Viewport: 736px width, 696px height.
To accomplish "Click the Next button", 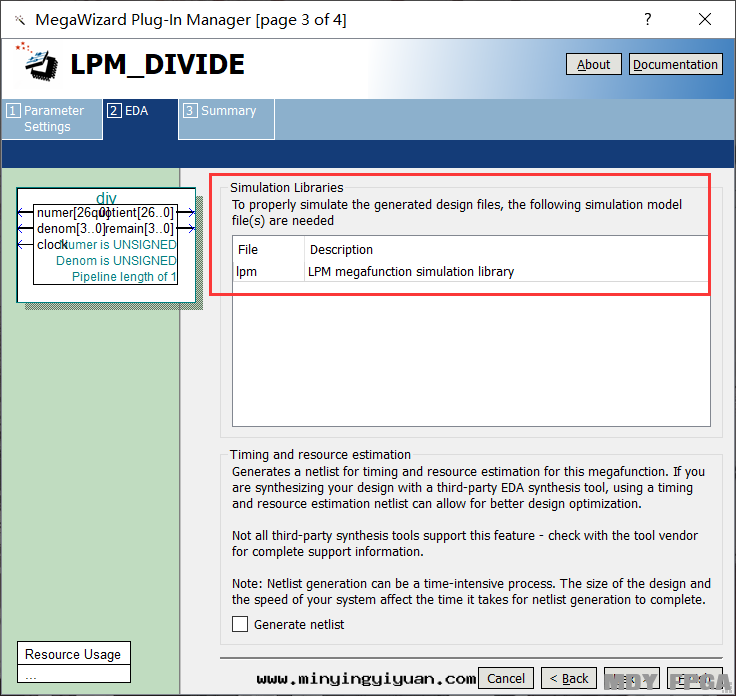I will point(631,678).
